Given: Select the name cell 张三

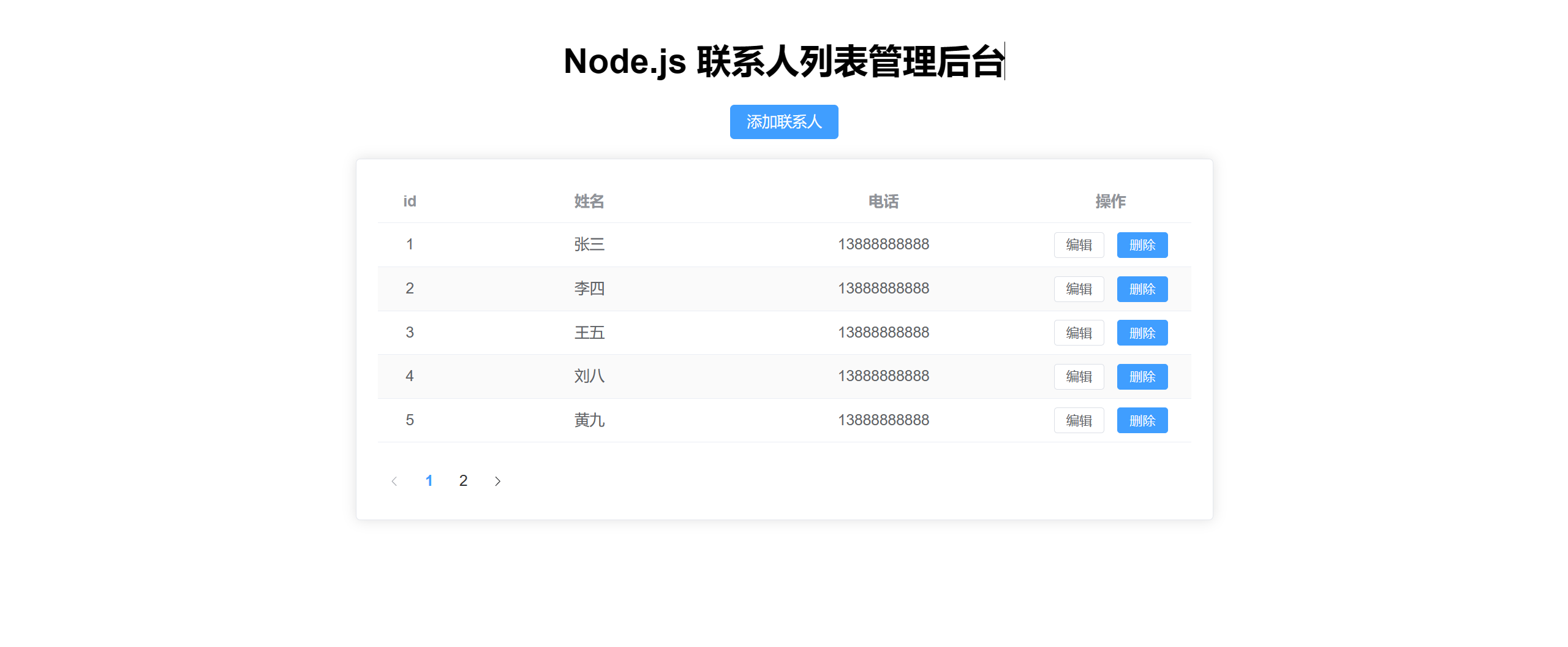Looking at the screenshot, I should [589, 244].
